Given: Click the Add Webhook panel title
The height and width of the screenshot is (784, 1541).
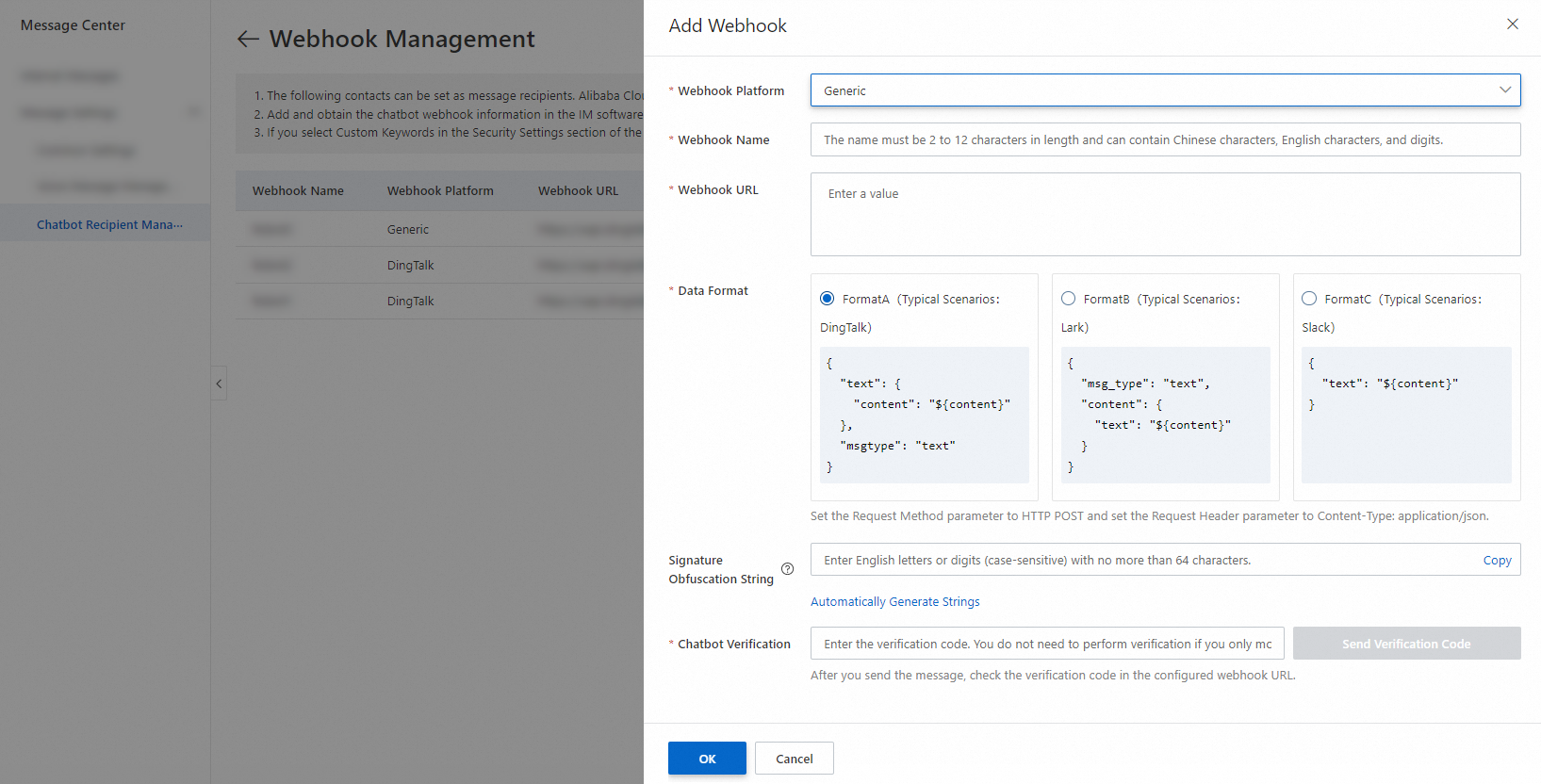Looking at the screenshot, I should tap(728, 25).
